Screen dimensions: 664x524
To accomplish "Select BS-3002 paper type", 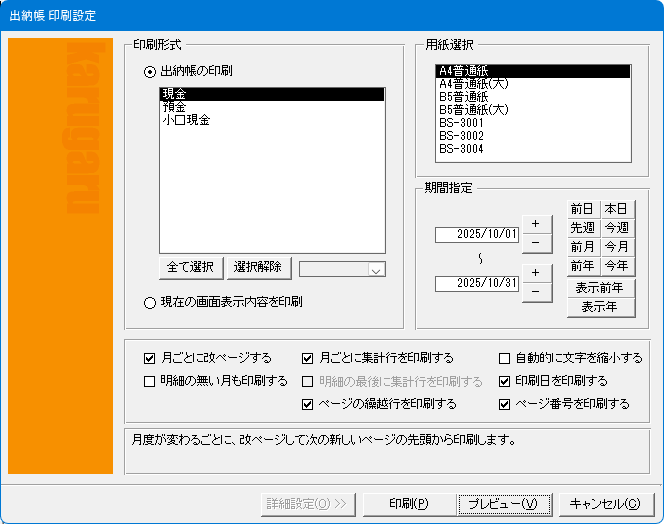I will tap(461, 136).
